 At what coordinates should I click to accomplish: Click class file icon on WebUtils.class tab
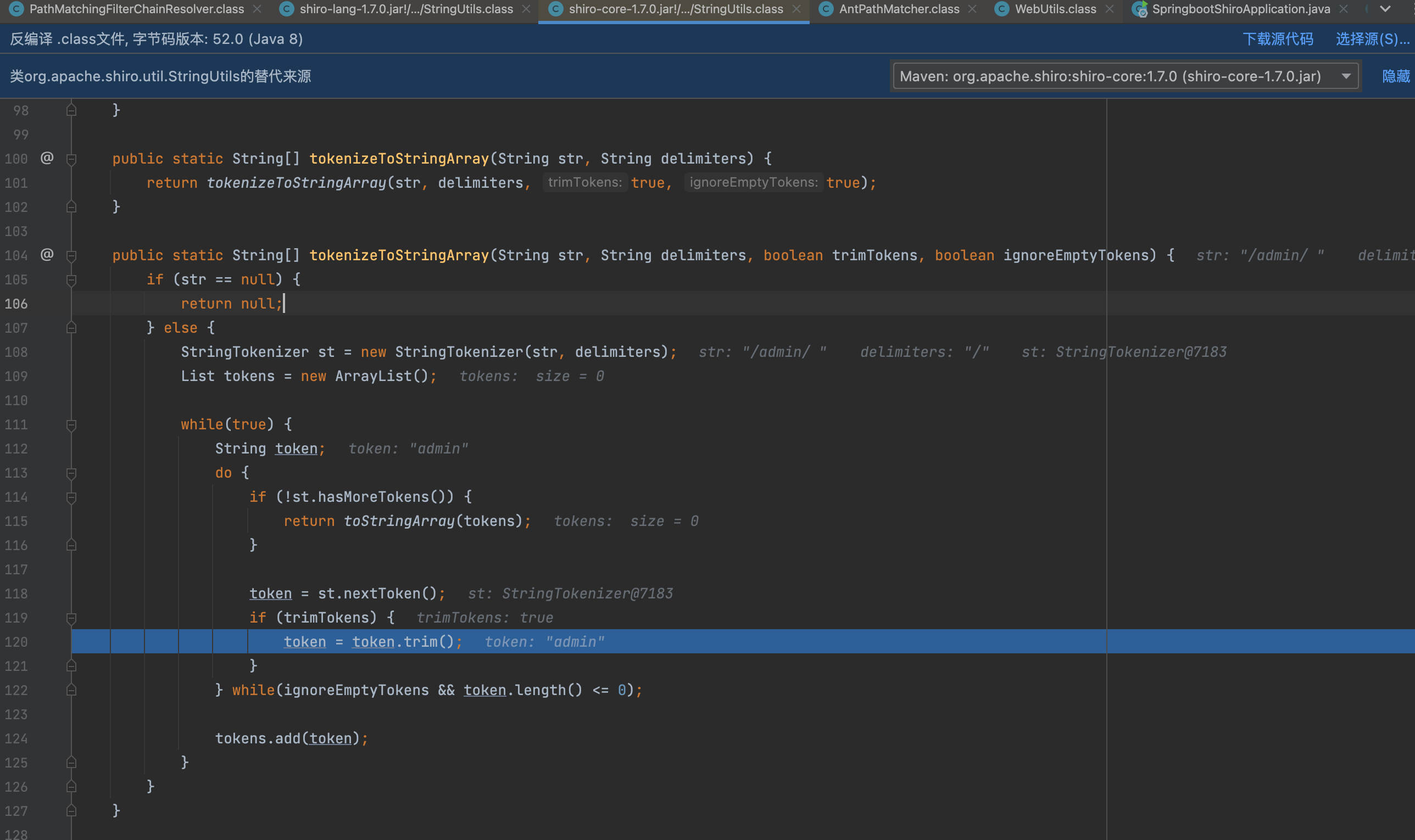[1001, 9]
